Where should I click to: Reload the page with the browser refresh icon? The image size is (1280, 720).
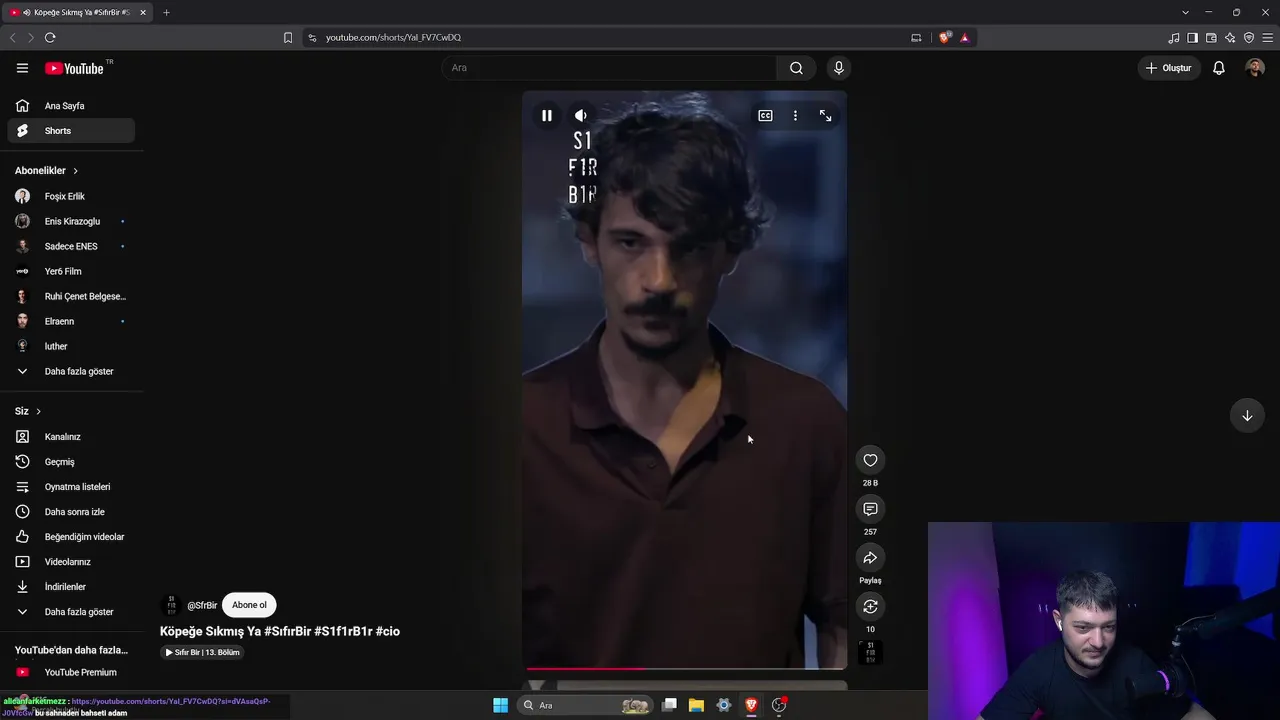[x=50, y=38]
